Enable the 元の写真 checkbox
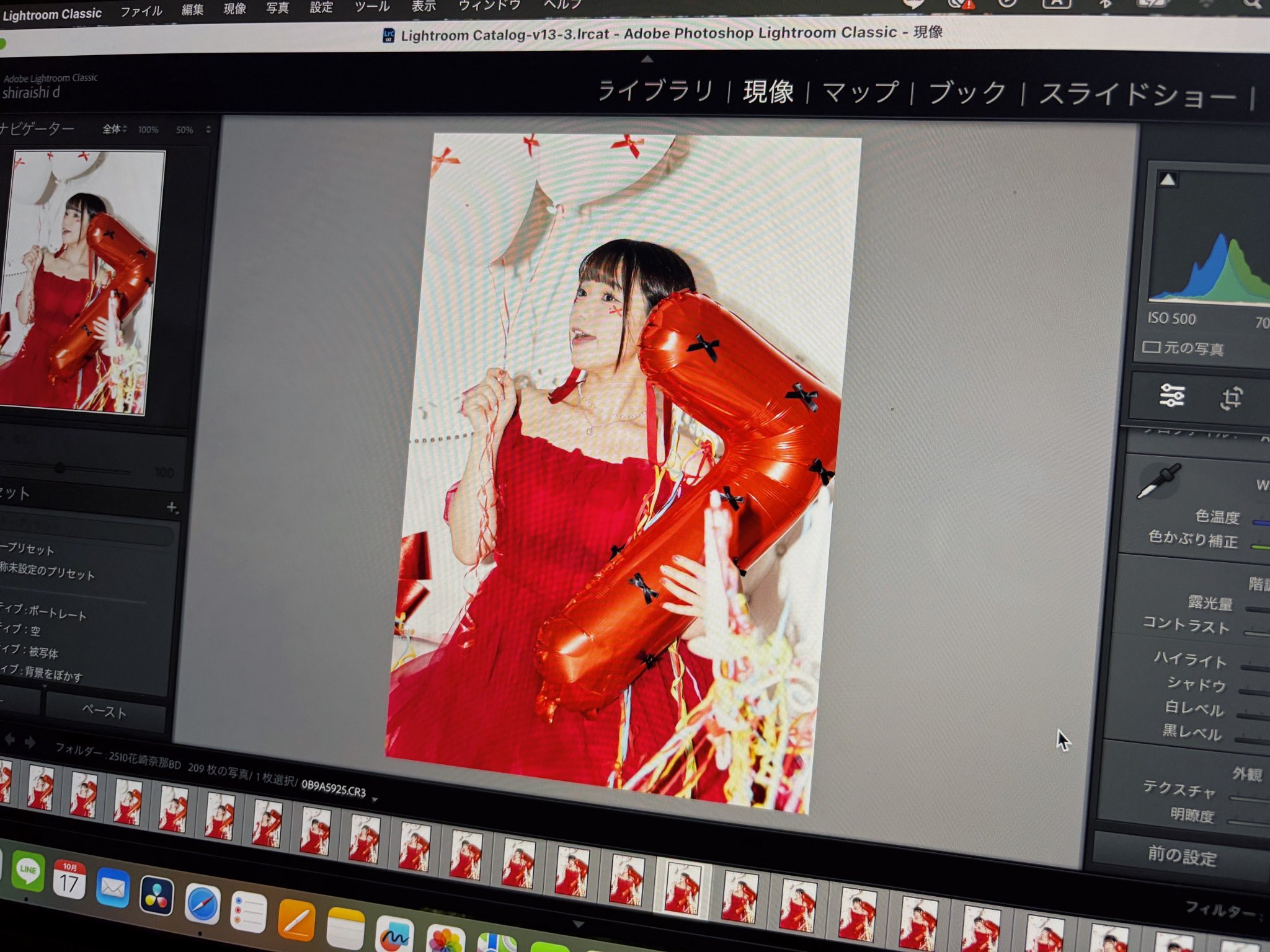 tap(1151, 347)
